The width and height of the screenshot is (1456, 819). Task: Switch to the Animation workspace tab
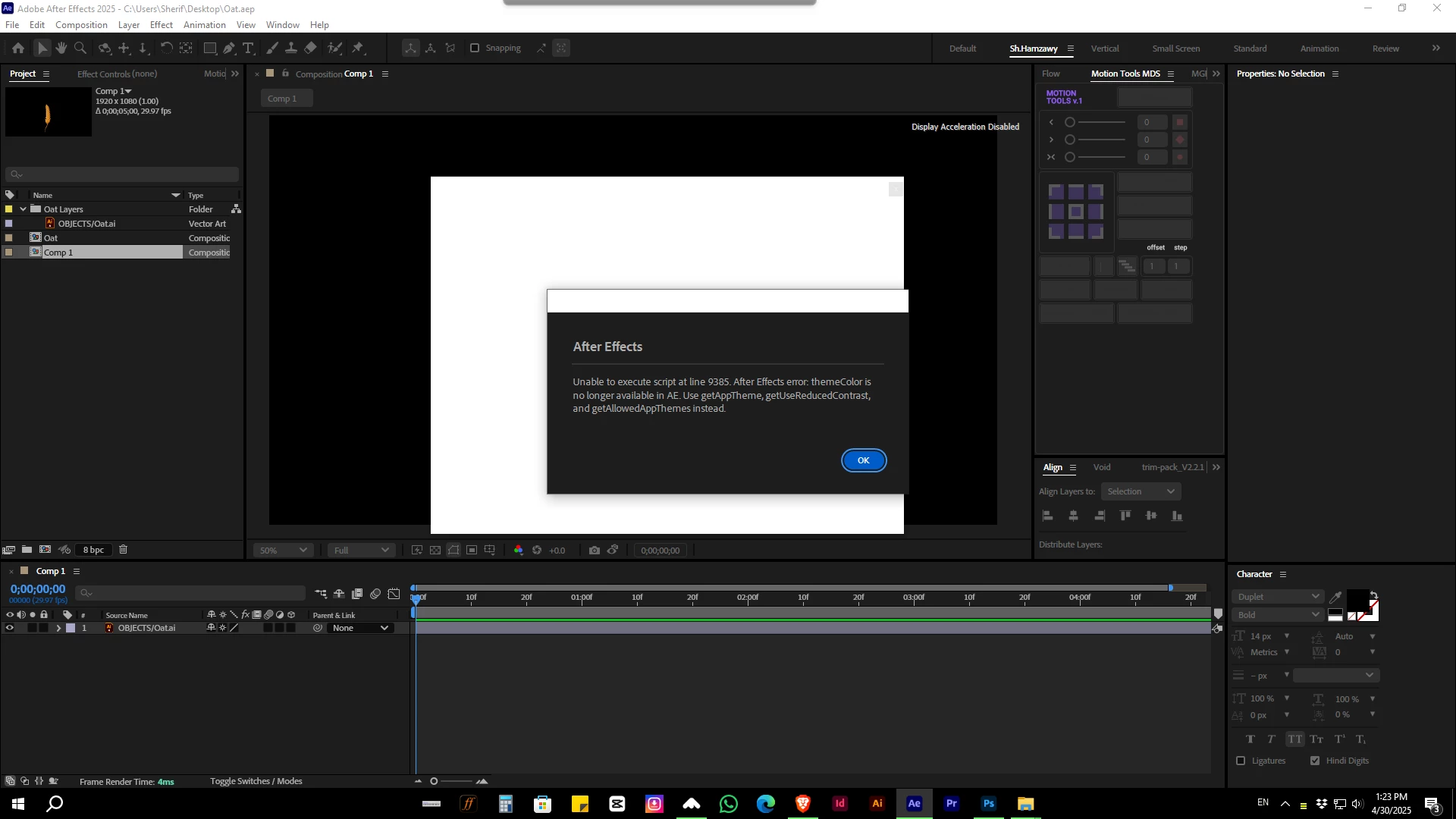coord(1319,49)
